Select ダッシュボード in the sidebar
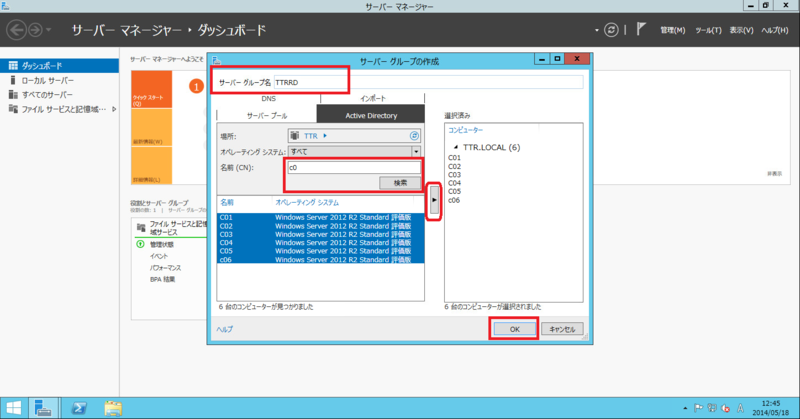Screen dimensions: 800x419 pos(59,65)
